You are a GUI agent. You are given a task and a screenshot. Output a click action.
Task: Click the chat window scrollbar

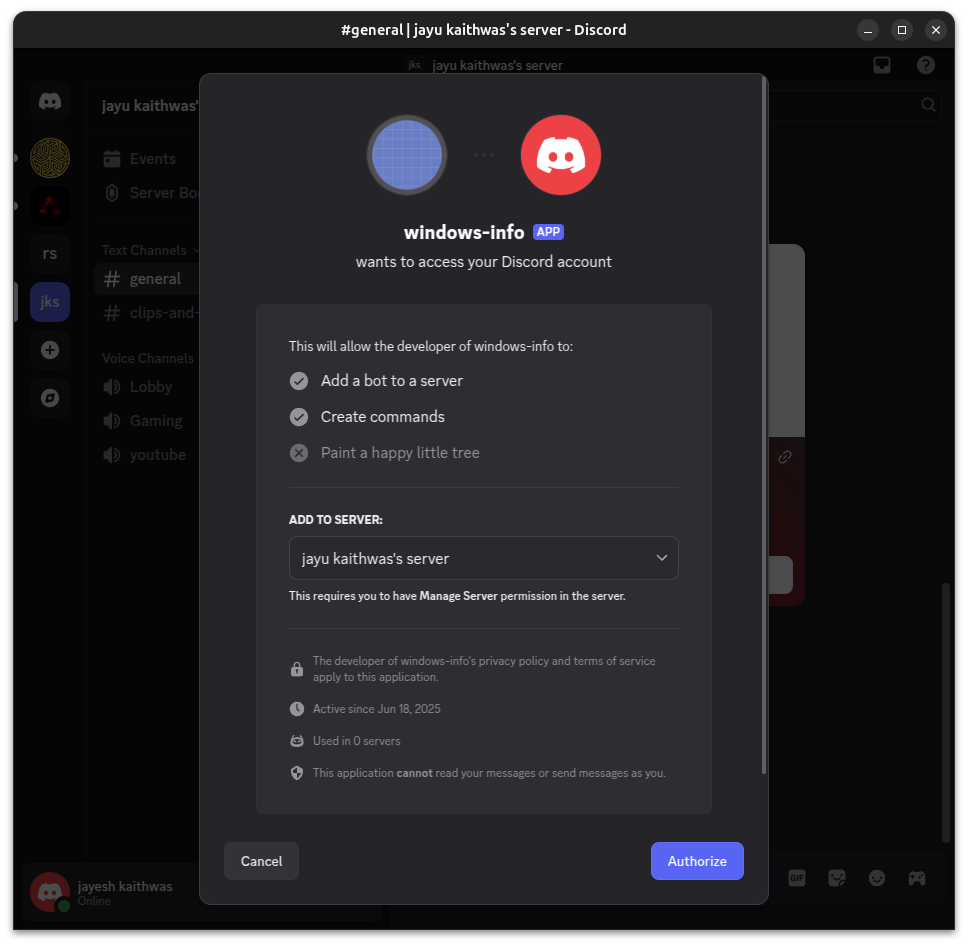[945, 713]
